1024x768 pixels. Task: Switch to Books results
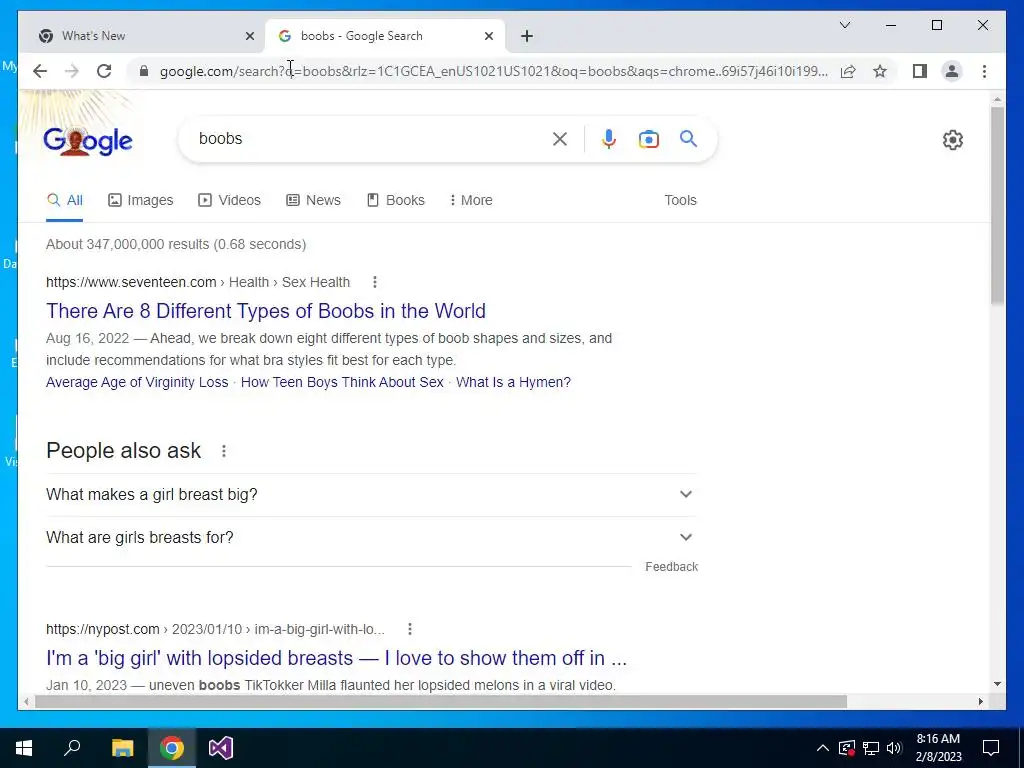tap(396, 200)
